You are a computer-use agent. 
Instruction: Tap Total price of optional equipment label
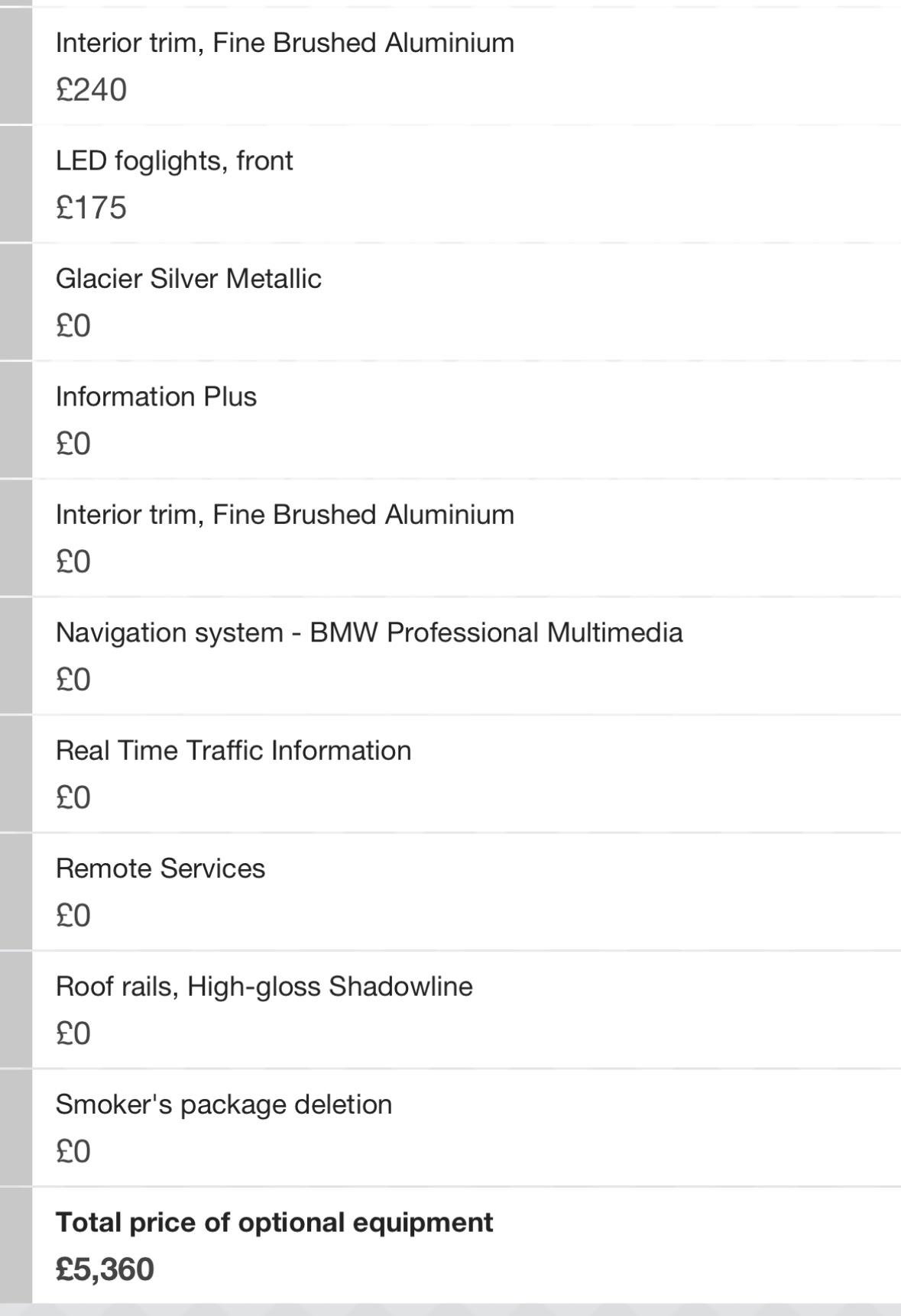pyautogui.click(x=274, y=1223)
